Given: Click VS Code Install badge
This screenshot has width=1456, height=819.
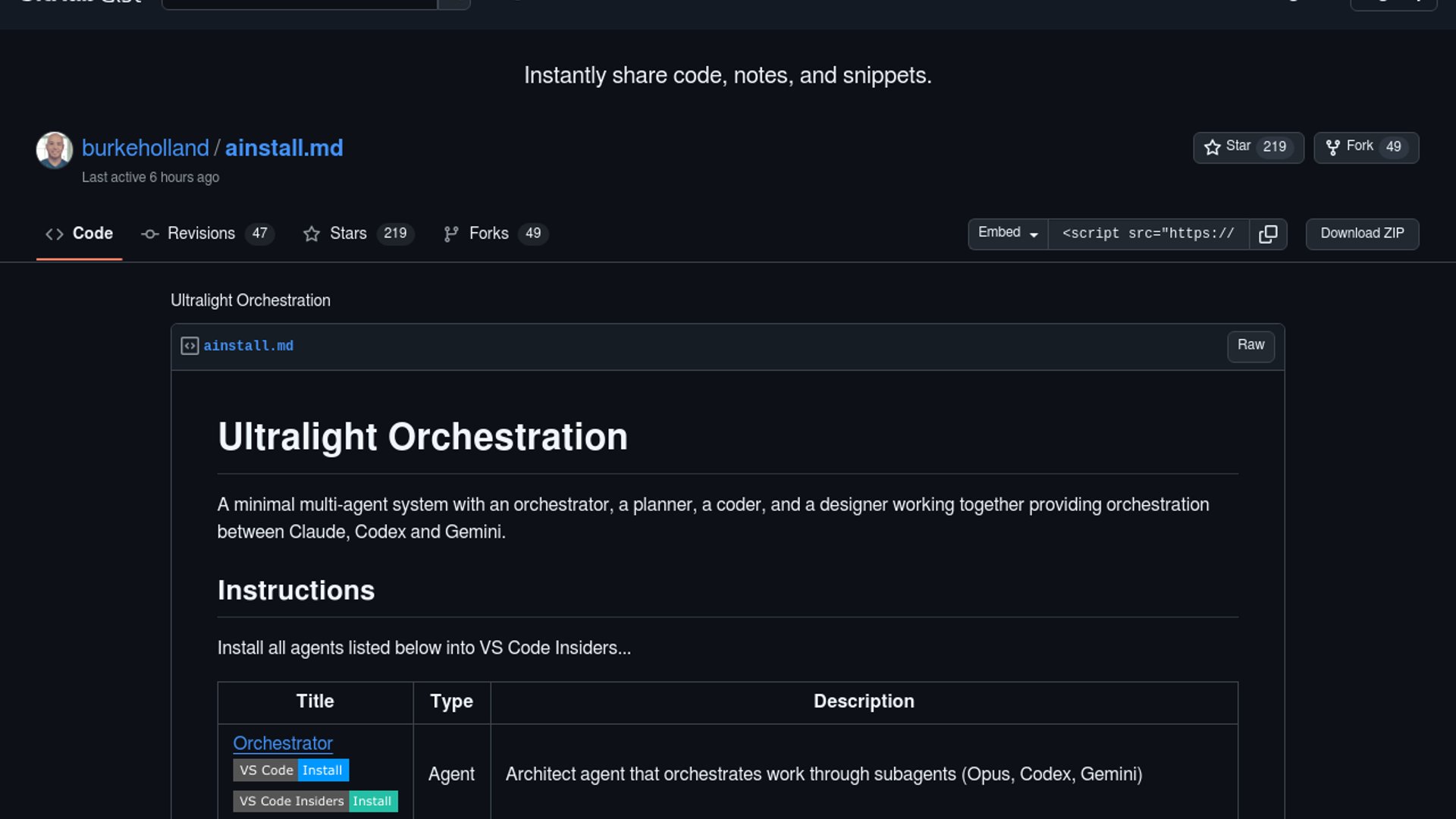Looking at the screenshot, I should [x=290, y=770].
